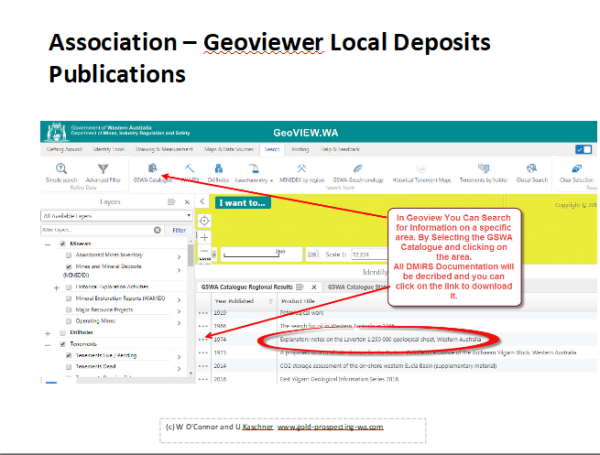Toggle Operating Mines layer checkbox

[x=68, y=321]
